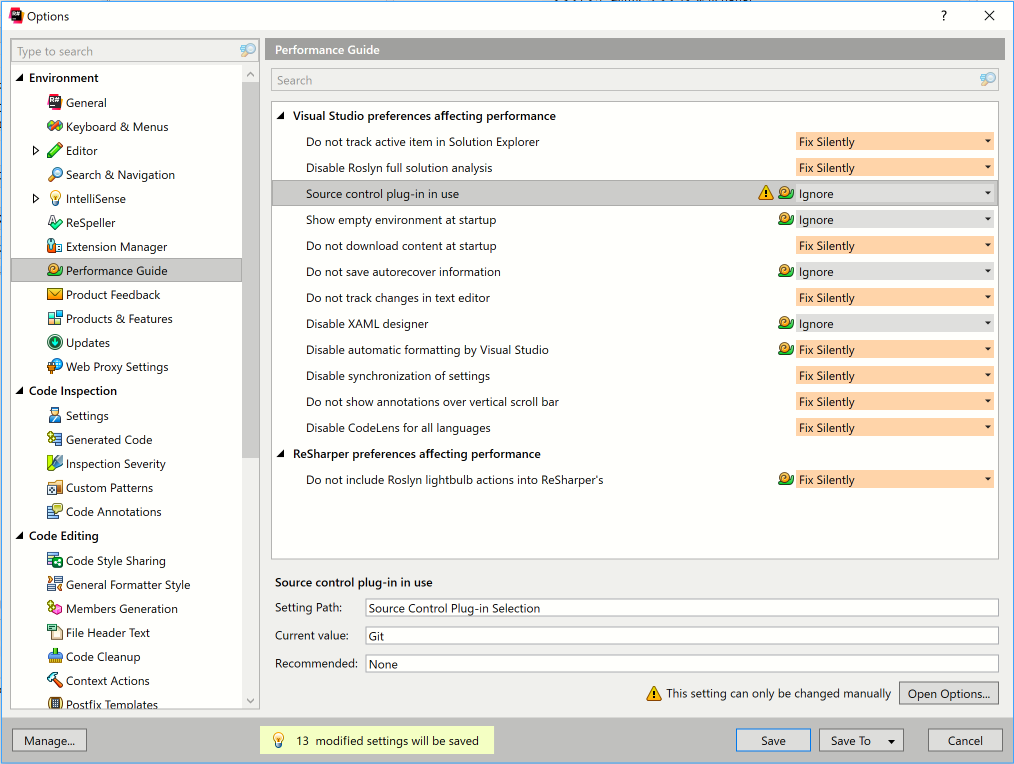The image size is (1014, 764).
Task: Click the search filter icon in Performance Guide
Action: [988, 80]
